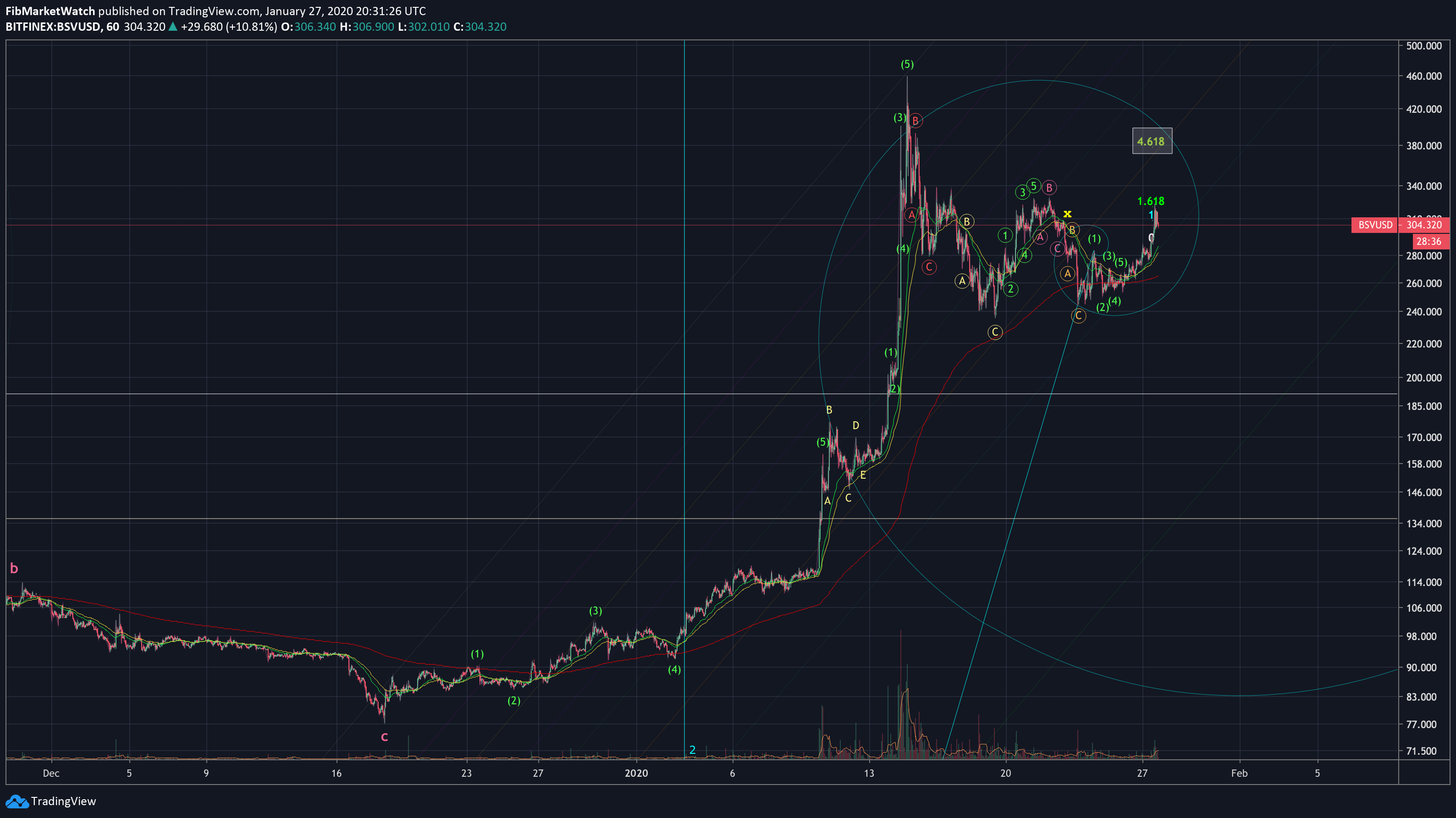Select the yellow E triangle wave label
1456x818 pixels.
coord(863,475)
